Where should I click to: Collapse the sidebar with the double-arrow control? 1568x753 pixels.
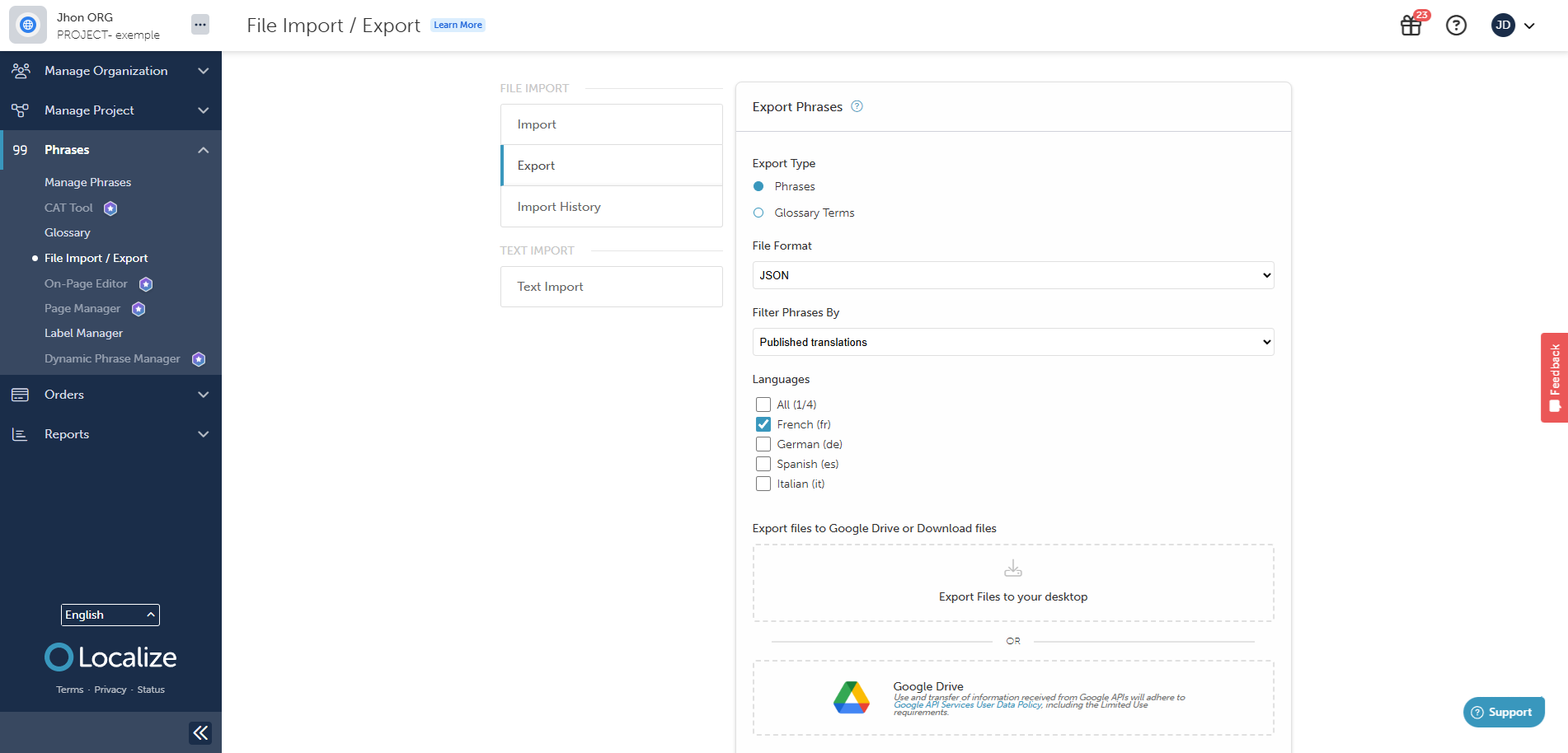200,732
